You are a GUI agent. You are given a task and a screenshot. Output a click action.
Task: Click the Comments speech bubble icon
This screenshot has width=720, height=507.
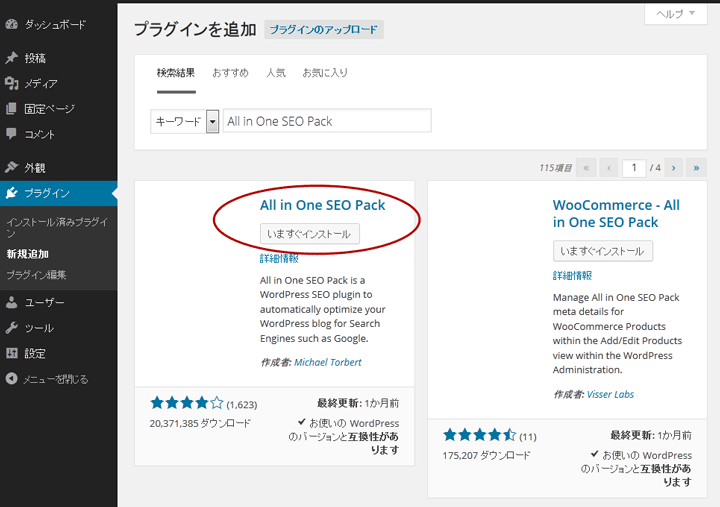[11, 134]
